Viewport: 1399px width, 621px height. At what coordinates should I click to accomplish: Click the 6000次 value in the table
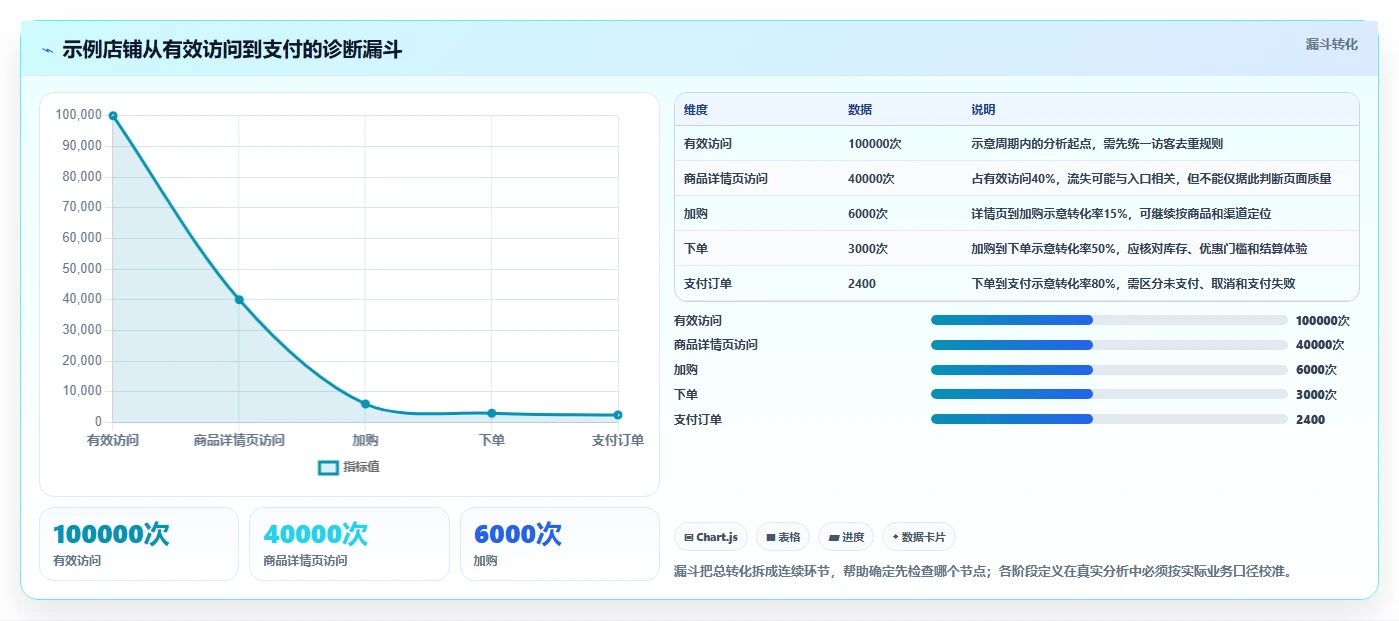point(868,214)
